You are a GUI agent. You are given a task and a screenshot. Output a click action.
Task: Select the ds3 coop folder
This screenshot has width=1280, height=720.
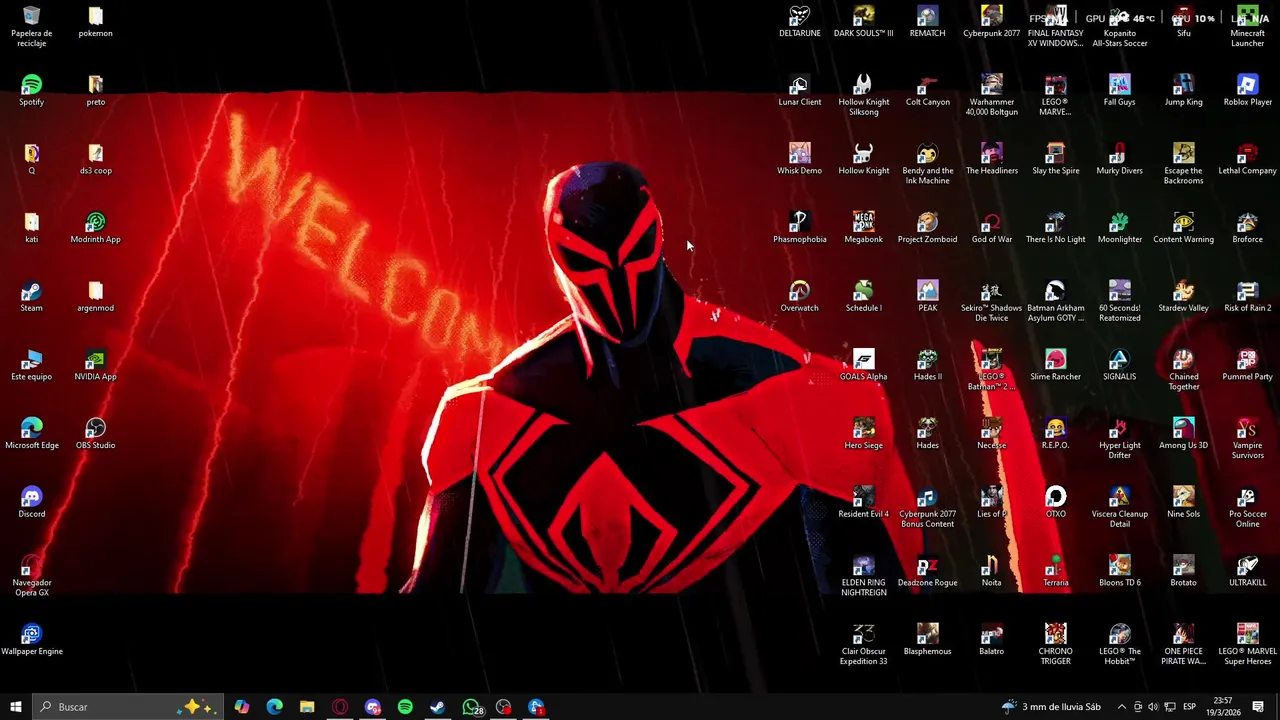pyautogui.click(x=95, y=159)
